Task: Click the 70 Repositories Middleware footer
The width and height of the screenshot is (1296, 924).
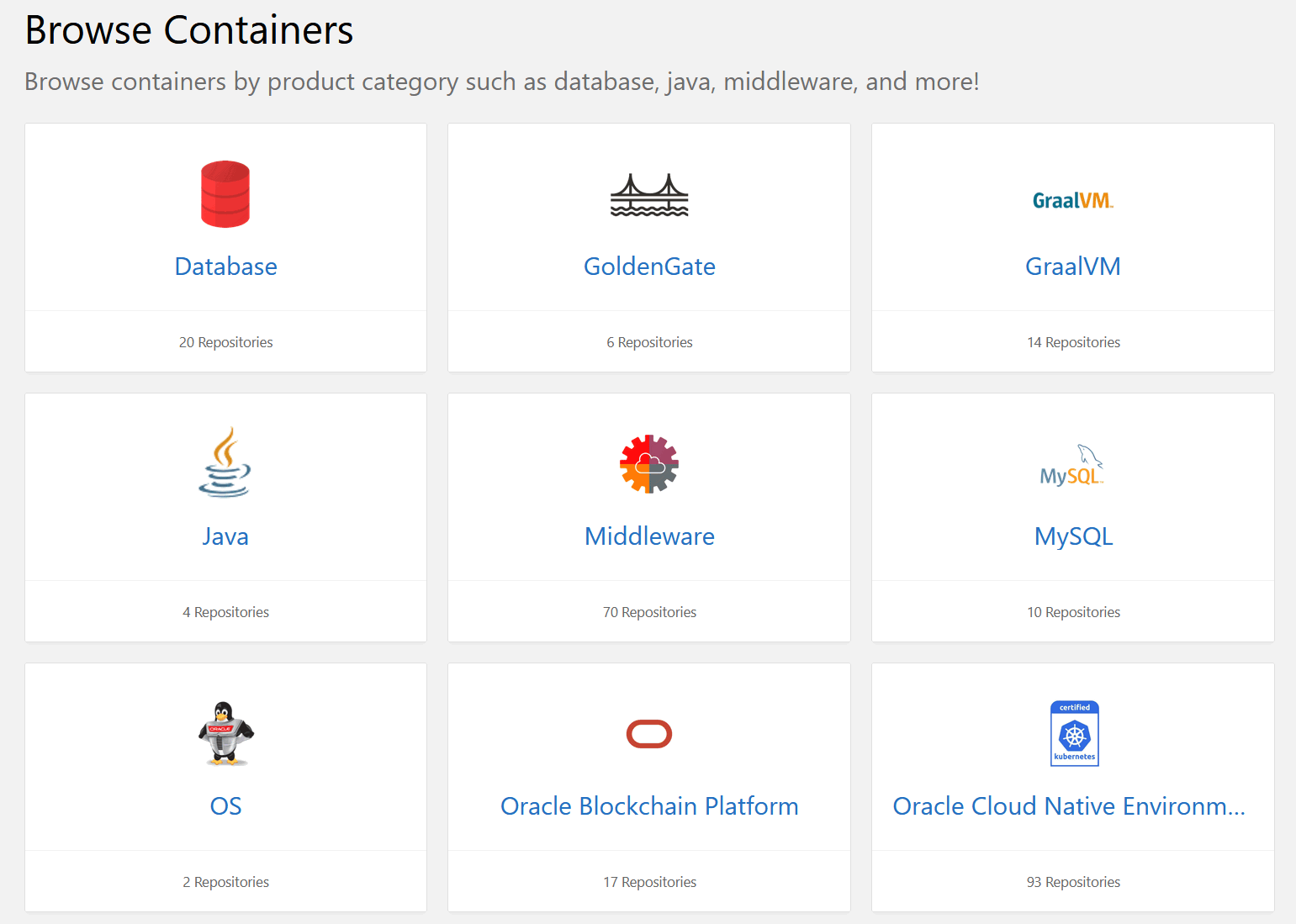Action: [x=649, y=612]
